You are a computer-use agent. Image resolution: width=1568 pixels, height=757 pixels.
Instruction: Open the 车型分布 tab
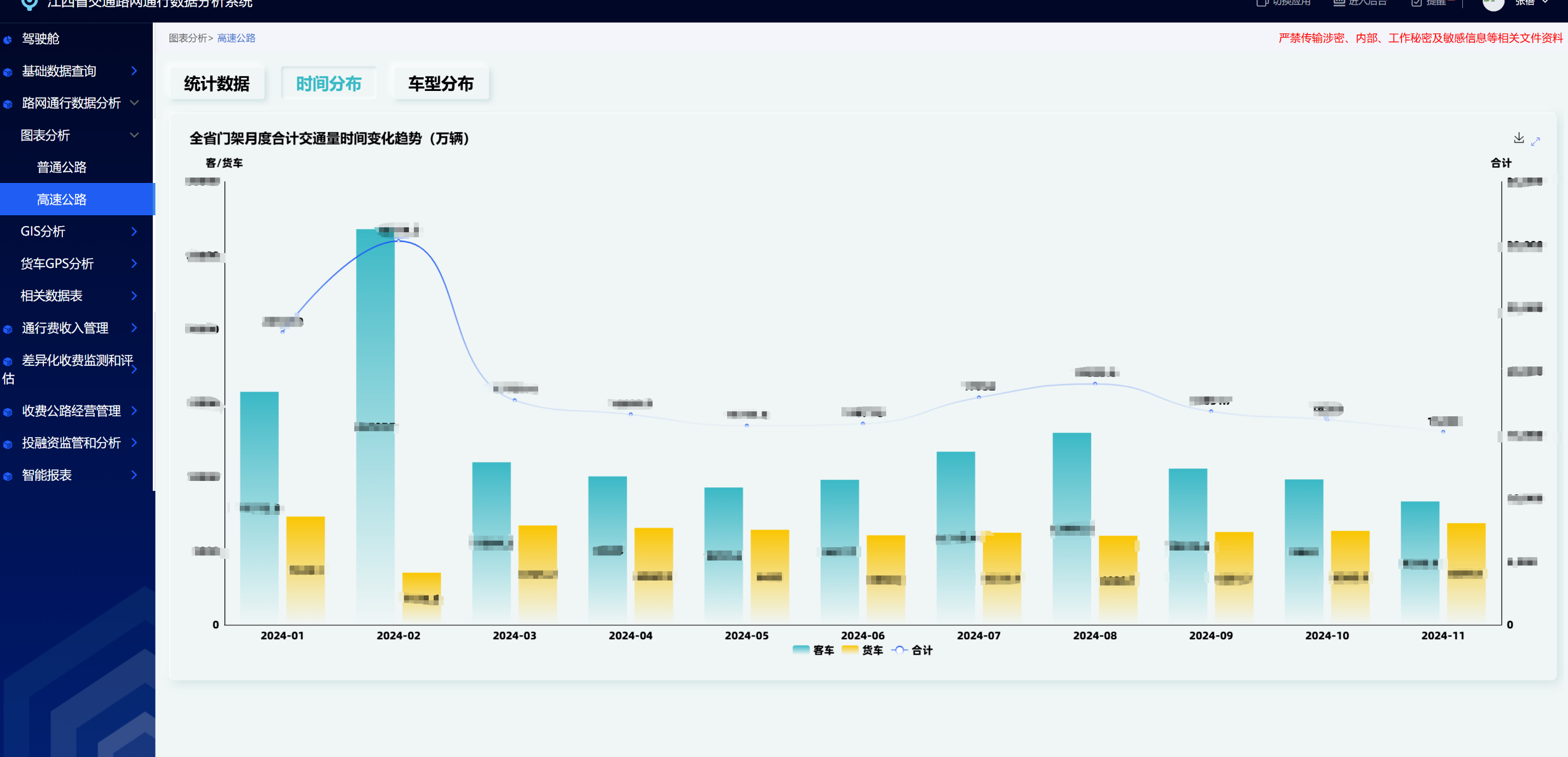[441, 83]
